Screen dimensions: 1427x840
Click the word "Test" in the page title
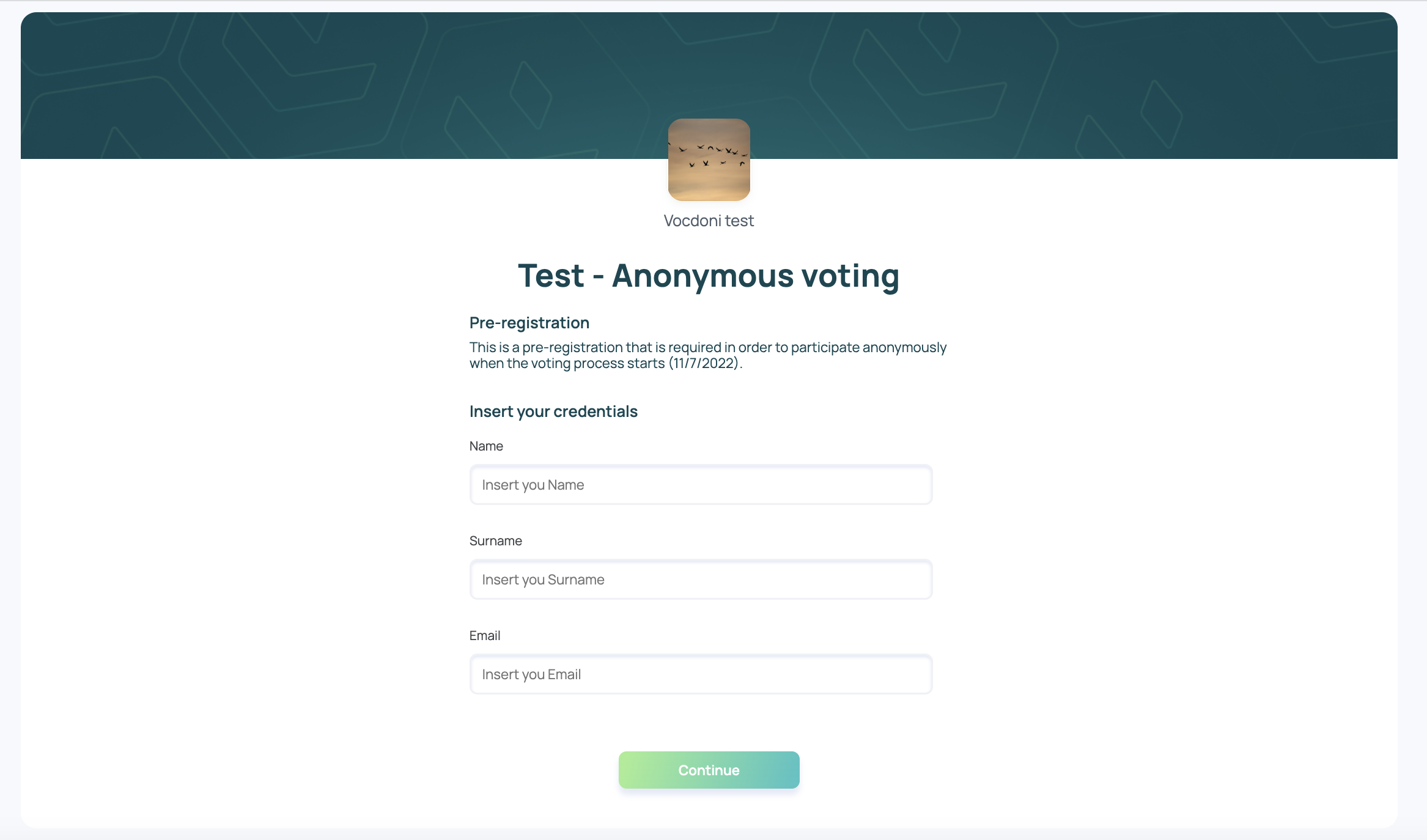551,276
